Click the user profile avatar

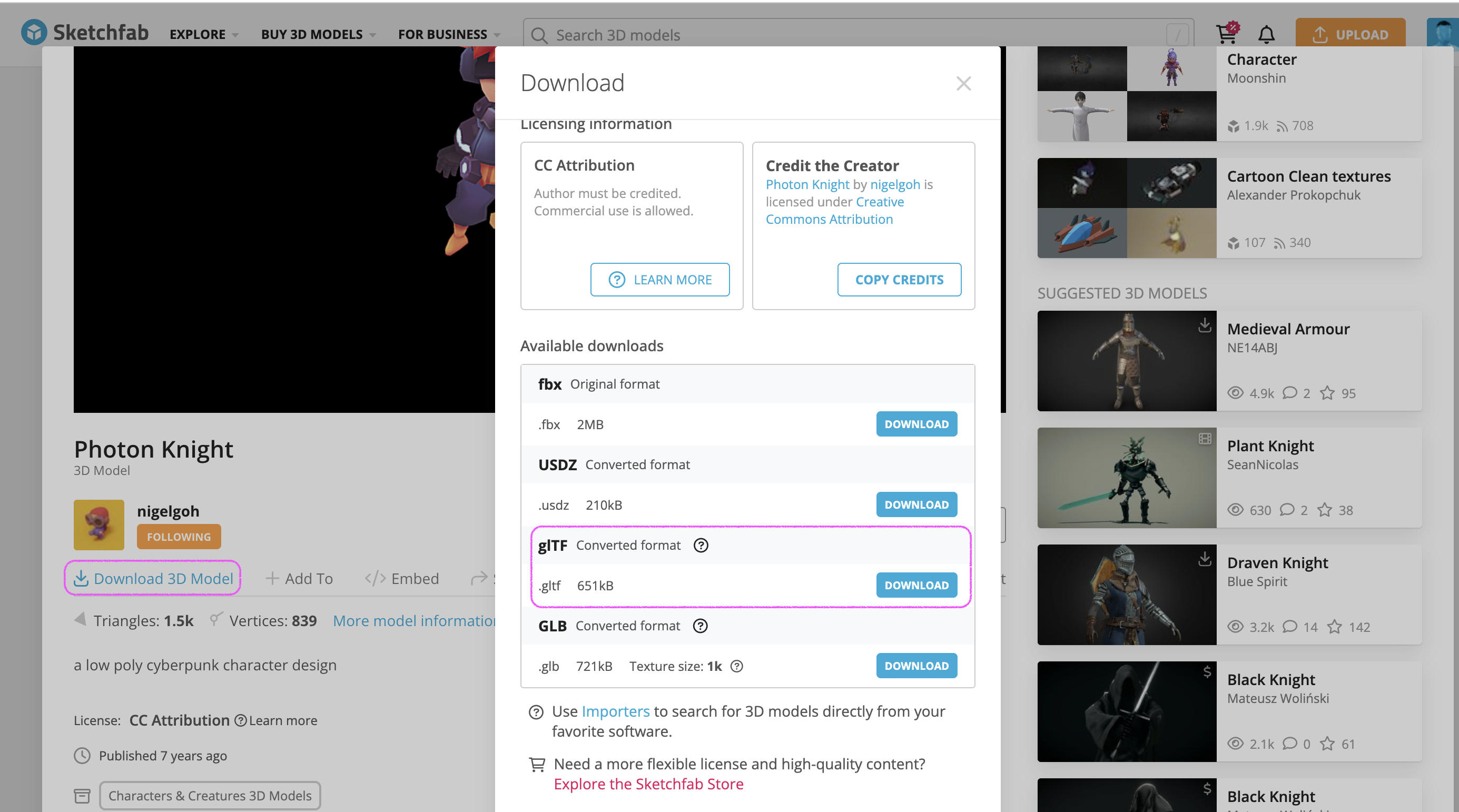coord(1442,32)
